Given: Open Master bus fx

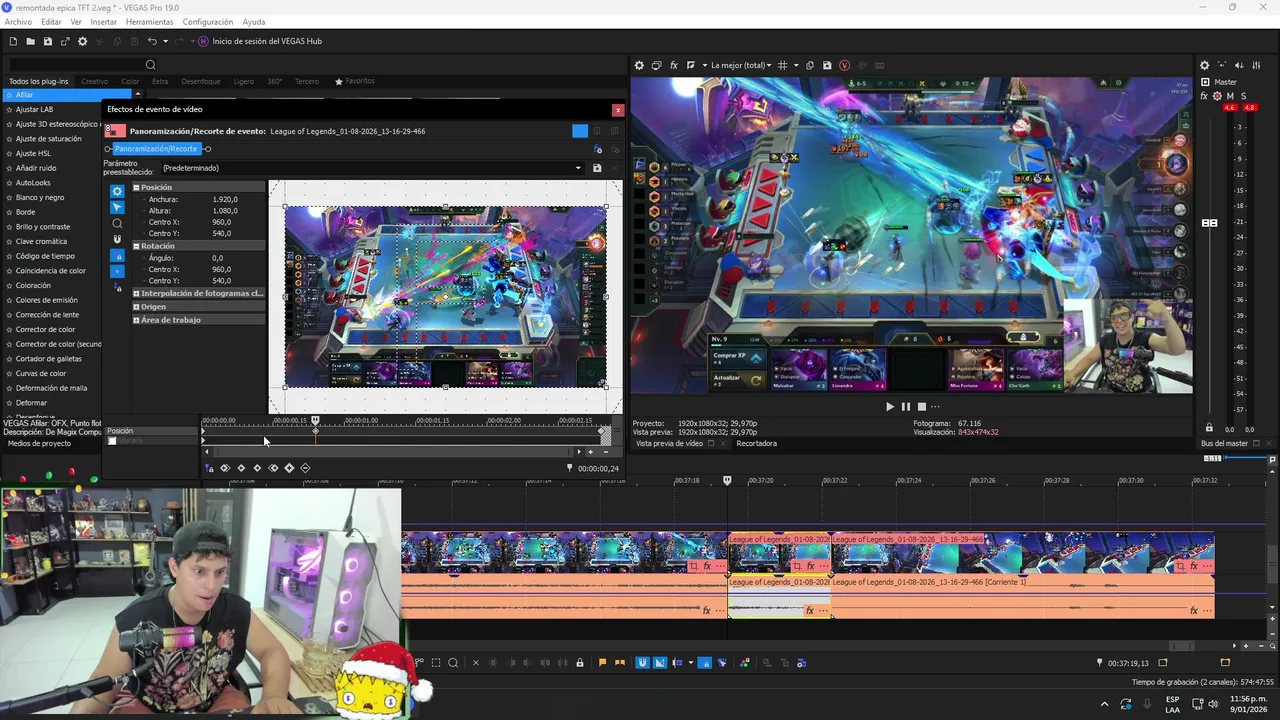Looking at the screenshot, I should (x=1204, y=96).
